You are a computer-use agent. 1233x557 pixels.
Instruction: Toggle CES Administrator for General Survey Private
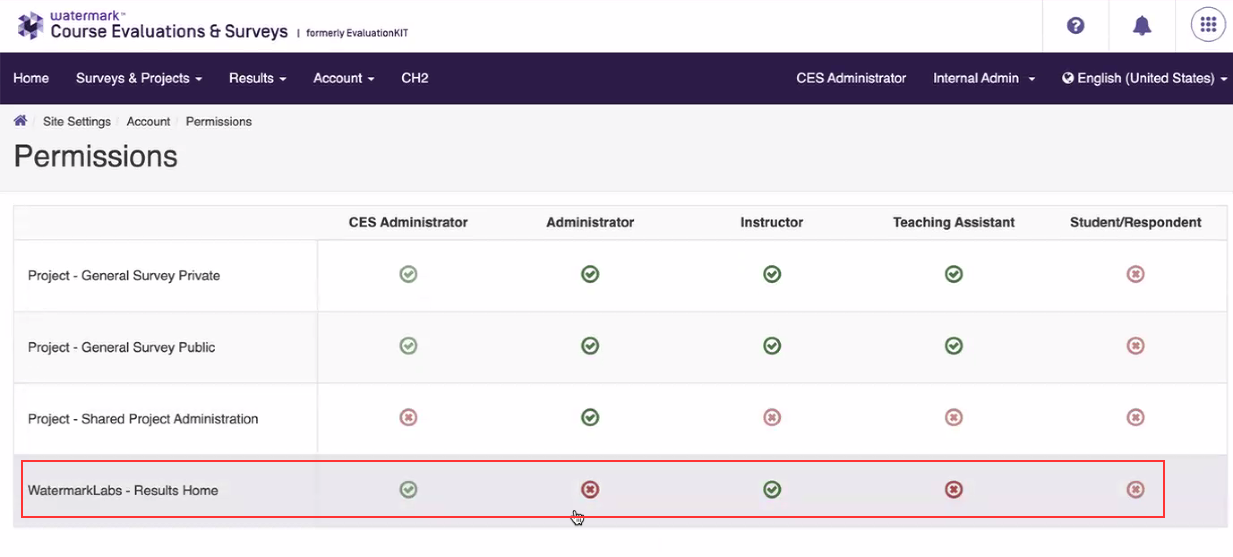[x=408, y=274]
